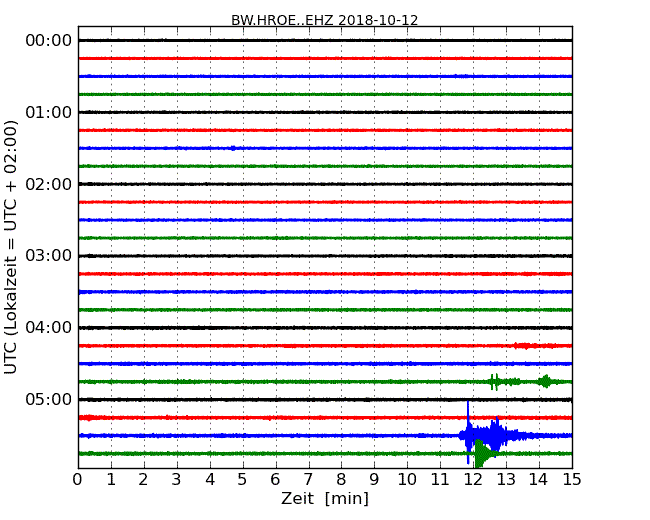Click the black trace at 03:00
Image resolution: width=650 pixels, height=520 pixels.
(x=325, y=256)
